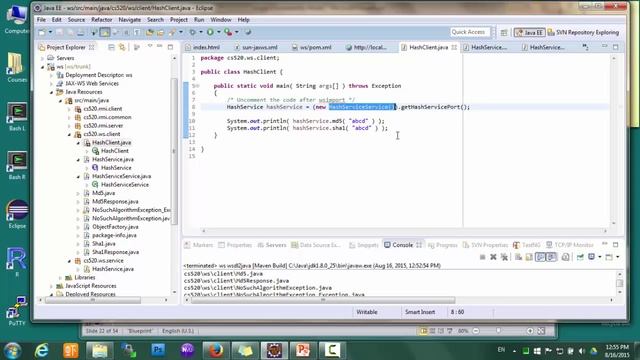Collapse the src/main/java folder
Viewport: 640px width, 360px height.
60,100
